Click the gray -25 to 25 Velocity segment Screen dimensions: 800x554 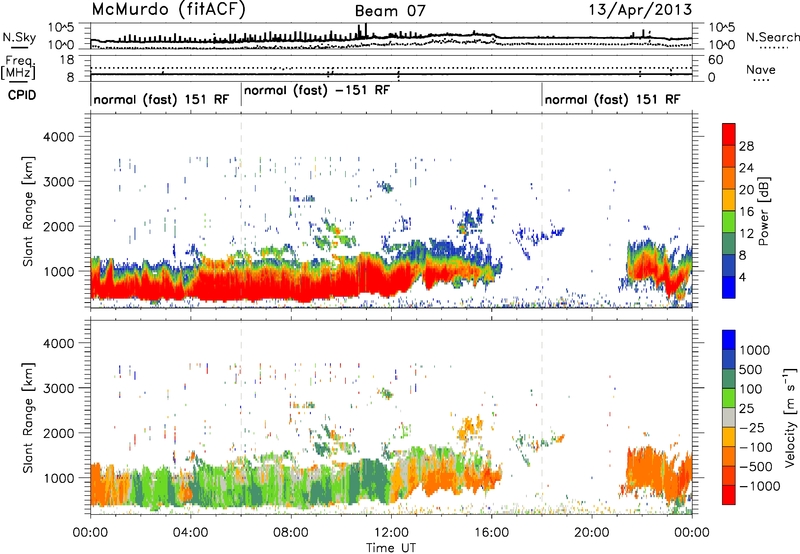pyautogui.click(x=729, y=417)
